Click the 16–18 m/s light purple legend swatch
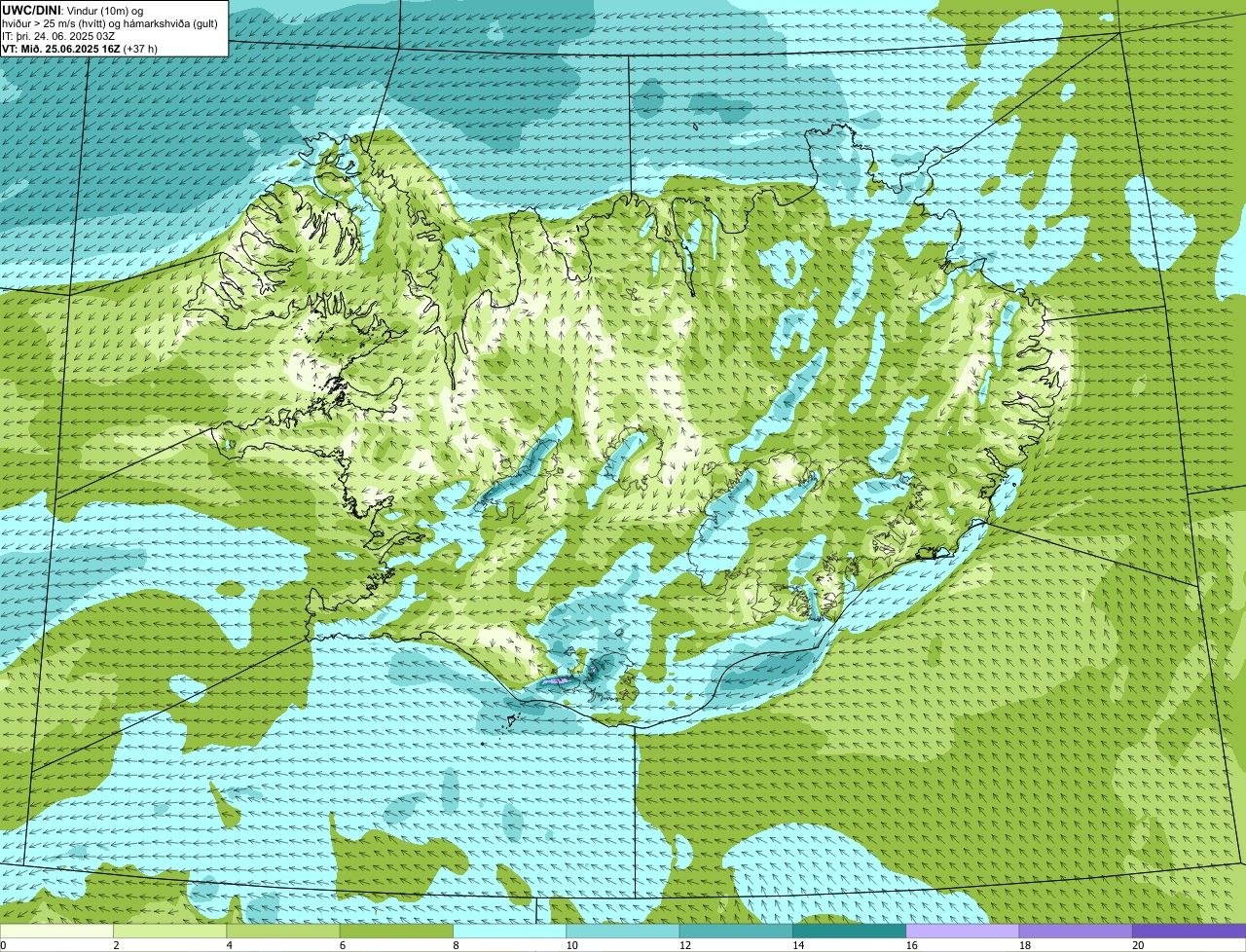1246x952 pixels. point(962,932)
